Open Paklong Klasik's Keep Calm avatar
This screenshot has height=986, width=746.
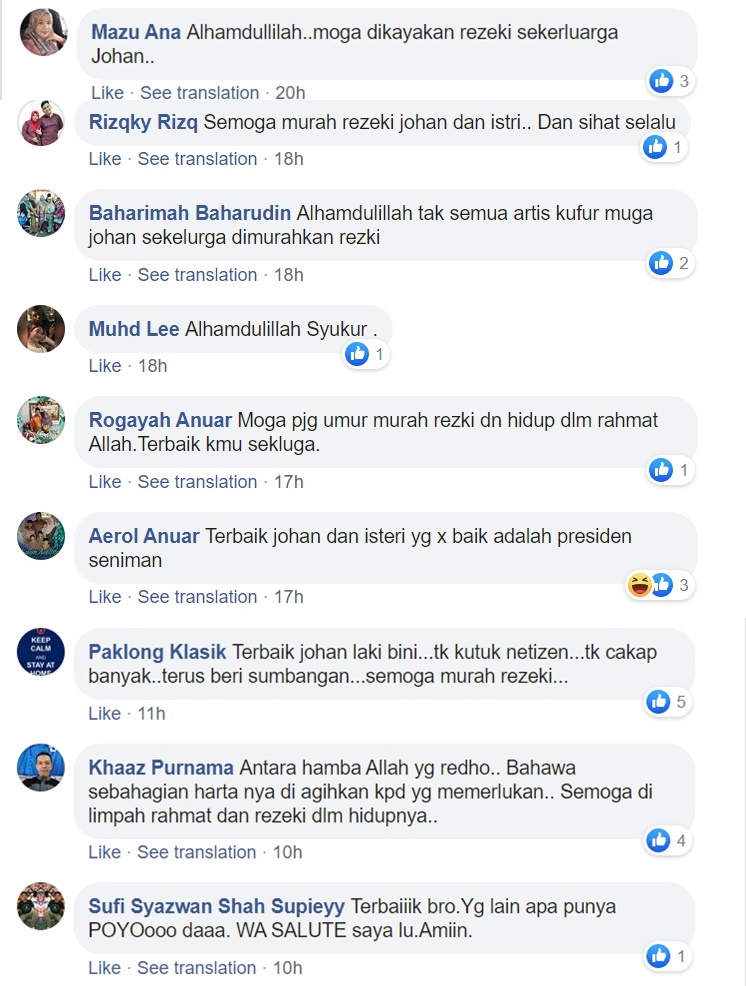coord(41,651)
